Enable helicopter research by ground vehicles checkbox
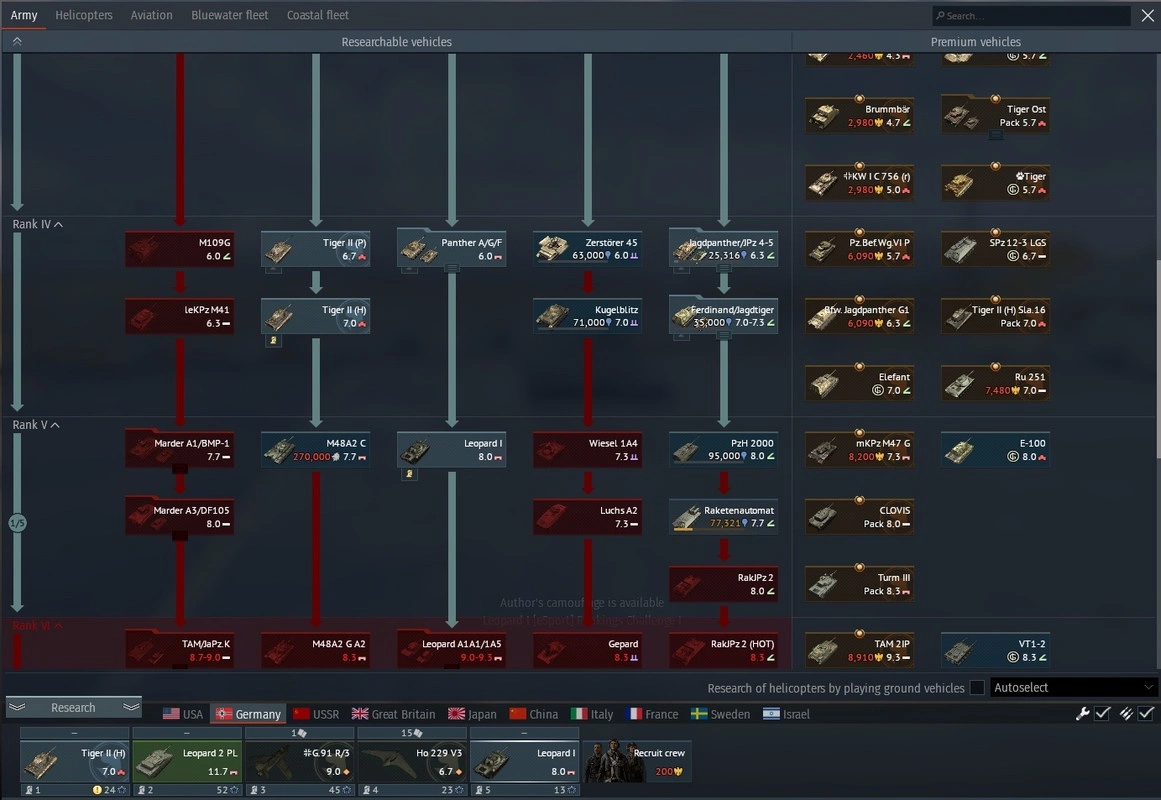This screenshot has width=1161, height=800. [x=978, y=688]
